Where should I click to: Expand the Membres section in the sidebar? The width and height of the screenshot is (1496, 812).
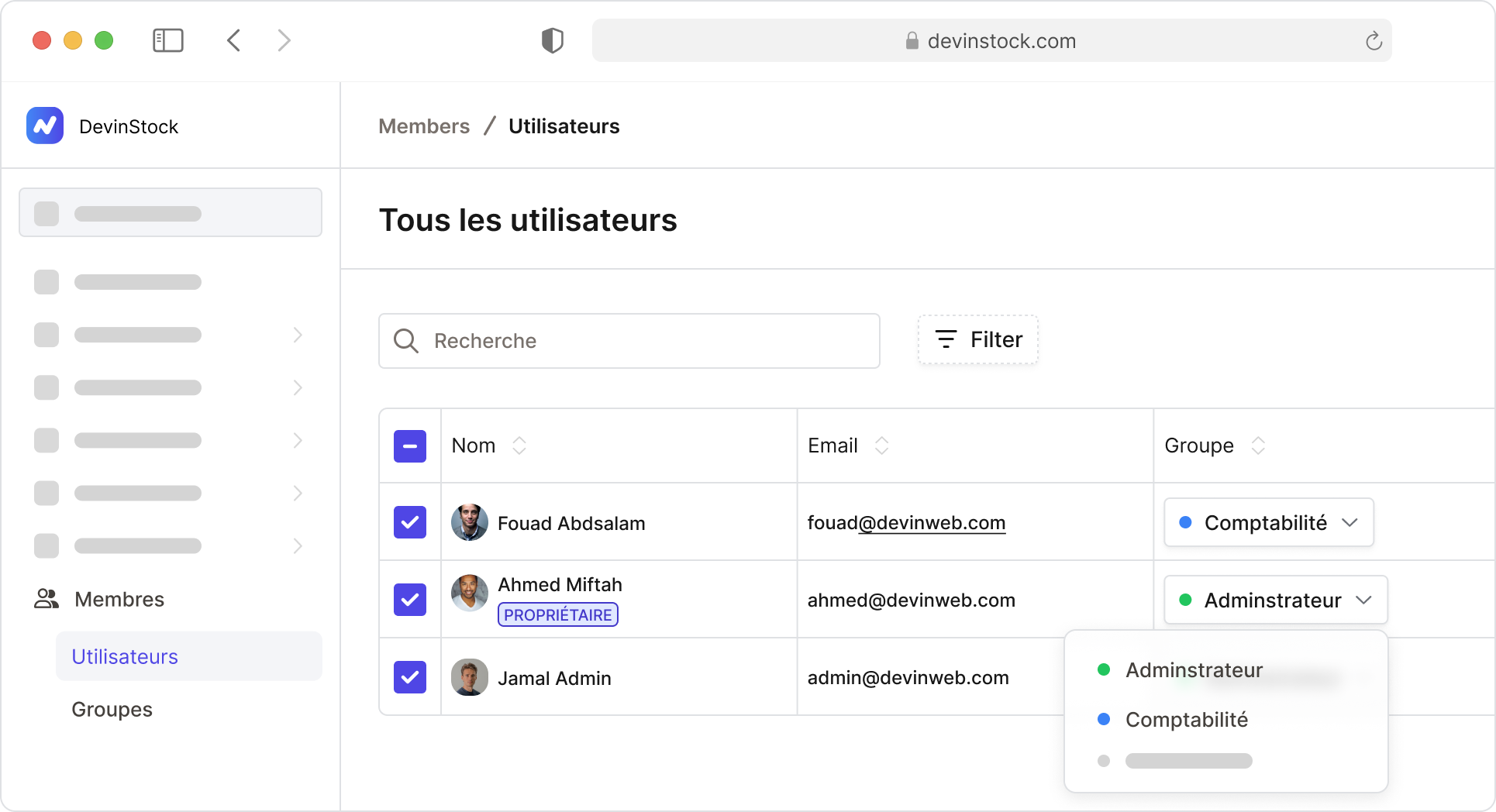pos(119,599)
